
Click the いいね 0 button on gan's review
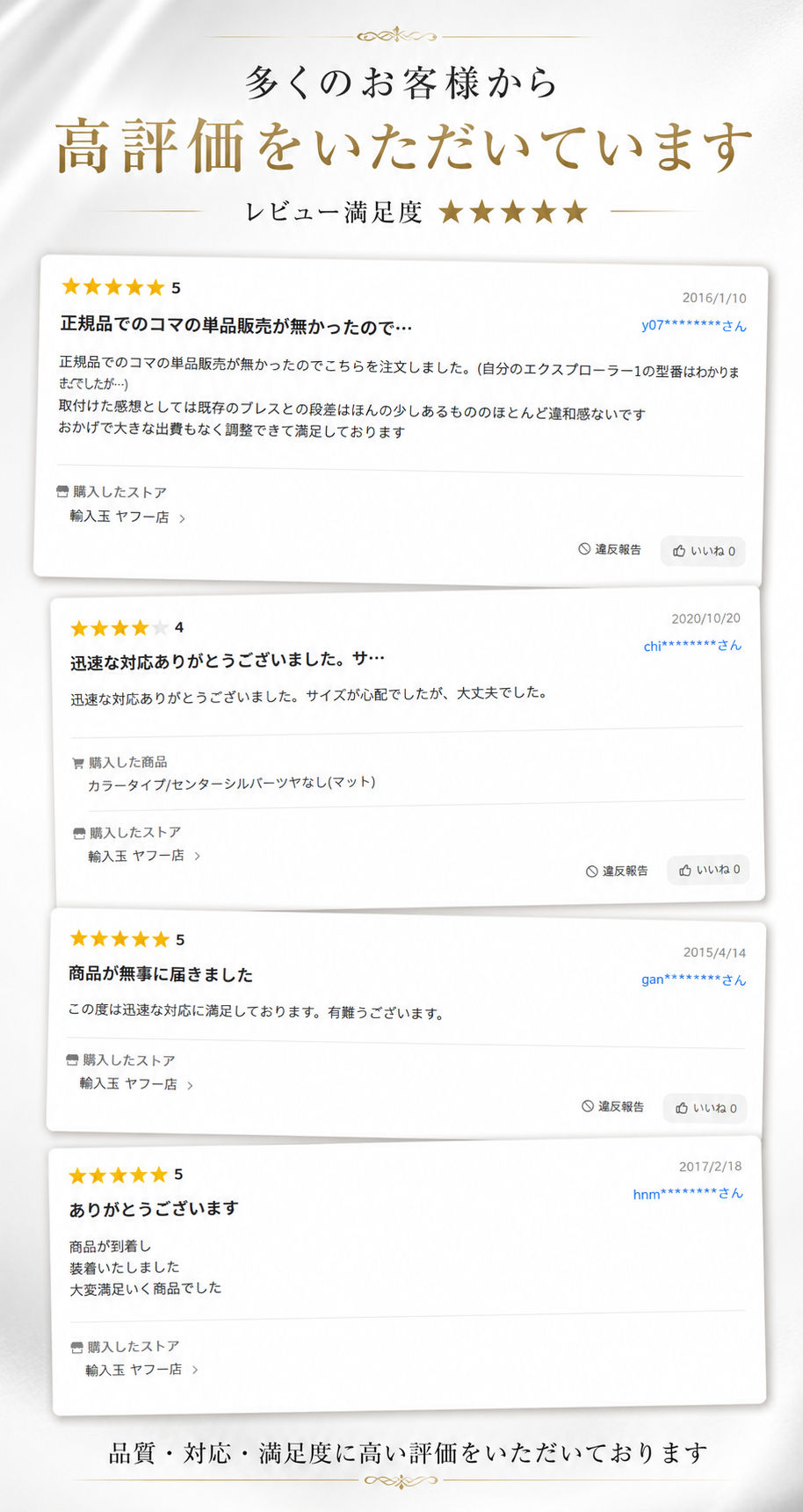click(705, 1108)
